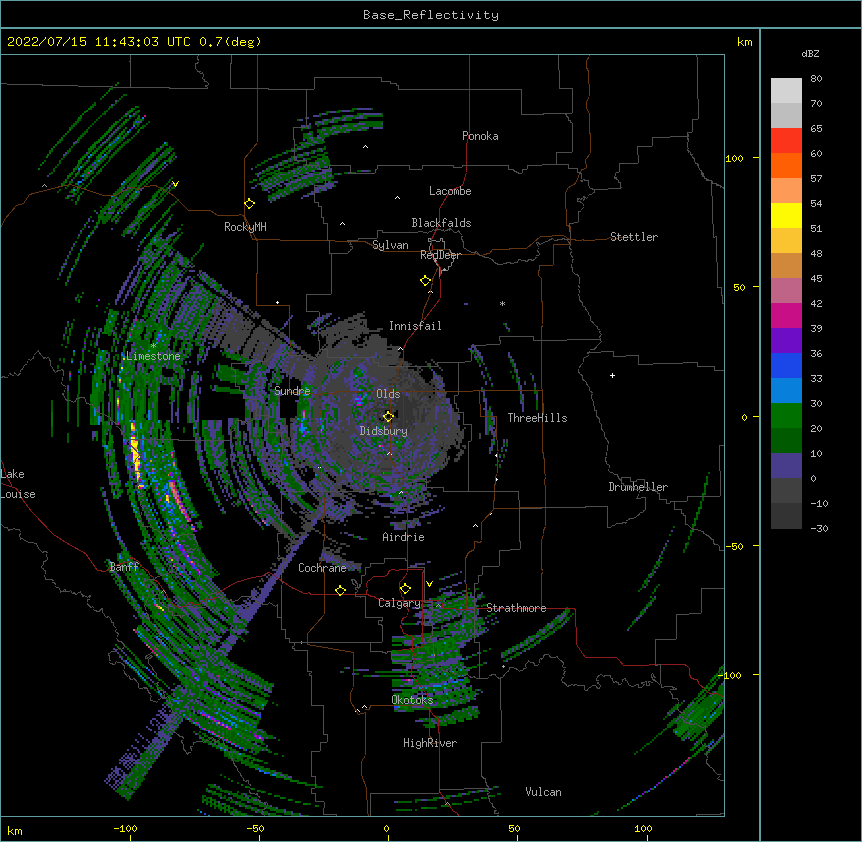
Task: Select the Drumheller label
Action: coord(638,487)
